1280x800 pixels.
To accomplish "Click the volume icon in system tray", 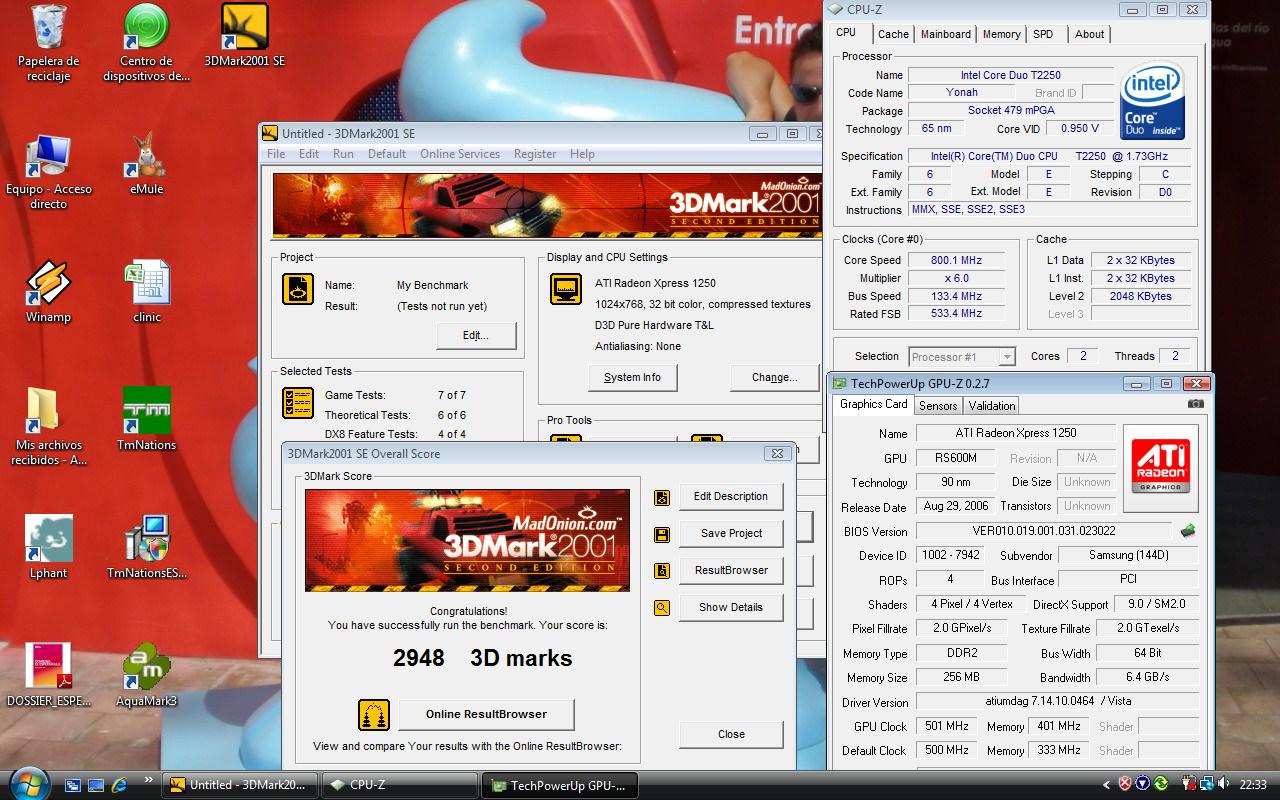I will [x=1224, y=785].
